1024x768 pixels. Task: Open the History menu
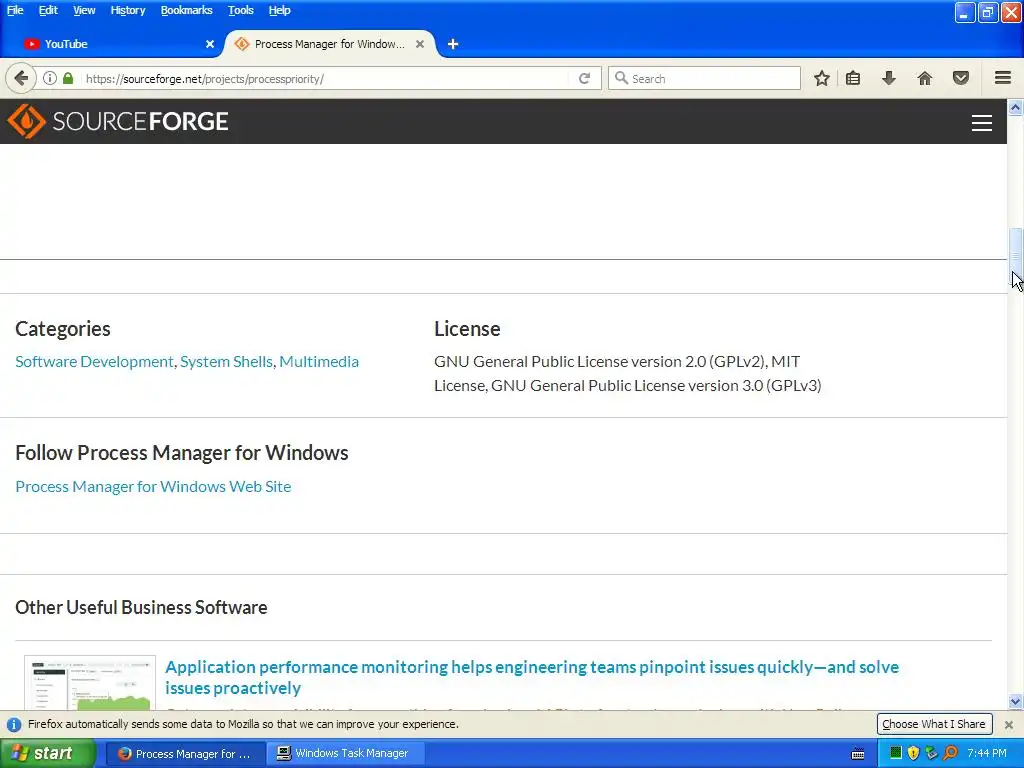tap(127, 10)
